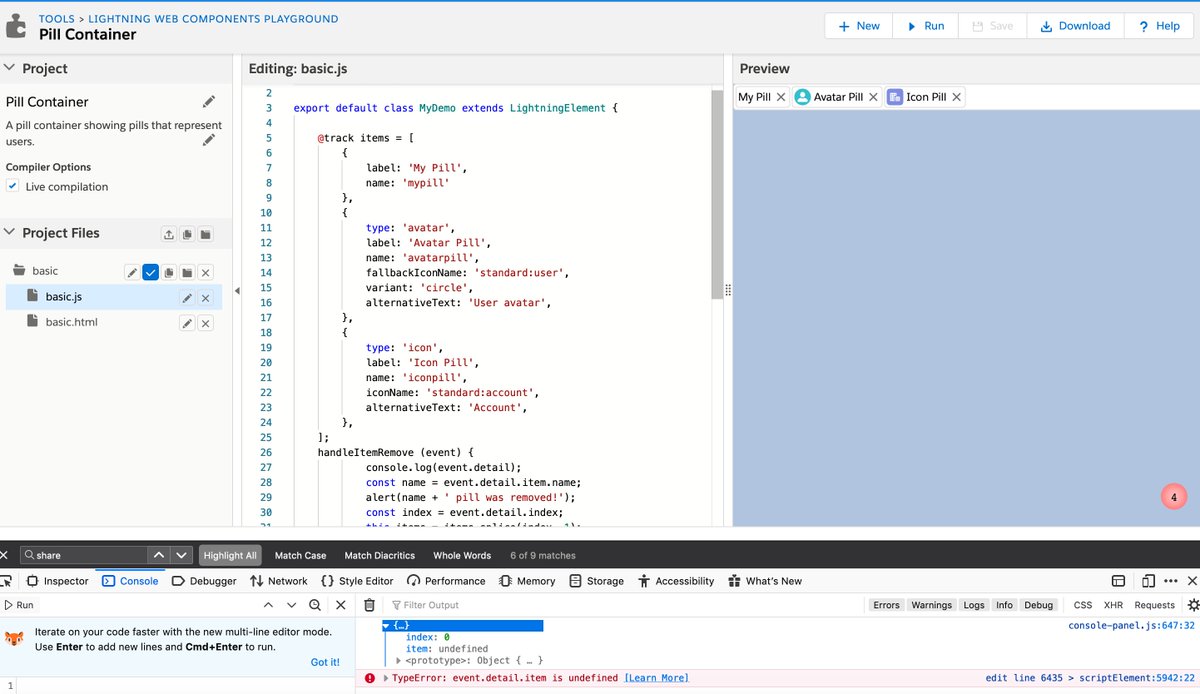Screen dimensions: 1200x694
Task: Open the Memory tab
Action: click(527, 581)
